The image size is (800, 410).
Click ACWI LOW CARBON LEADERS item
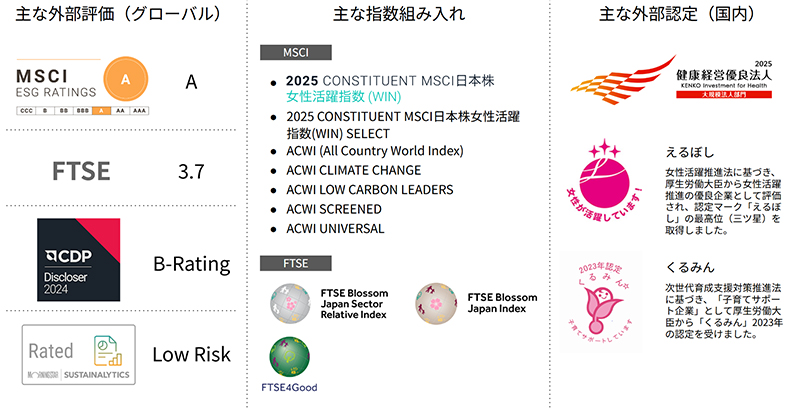click(370, 190)
